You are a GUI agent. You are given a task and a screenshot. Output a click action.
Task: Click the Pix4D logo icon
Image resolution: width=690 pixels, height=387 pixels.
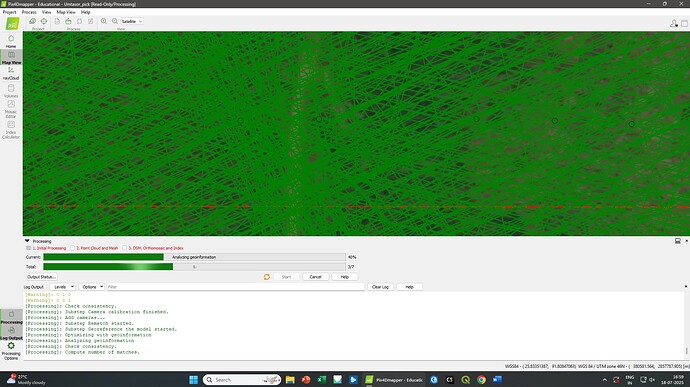click(12, 24)
